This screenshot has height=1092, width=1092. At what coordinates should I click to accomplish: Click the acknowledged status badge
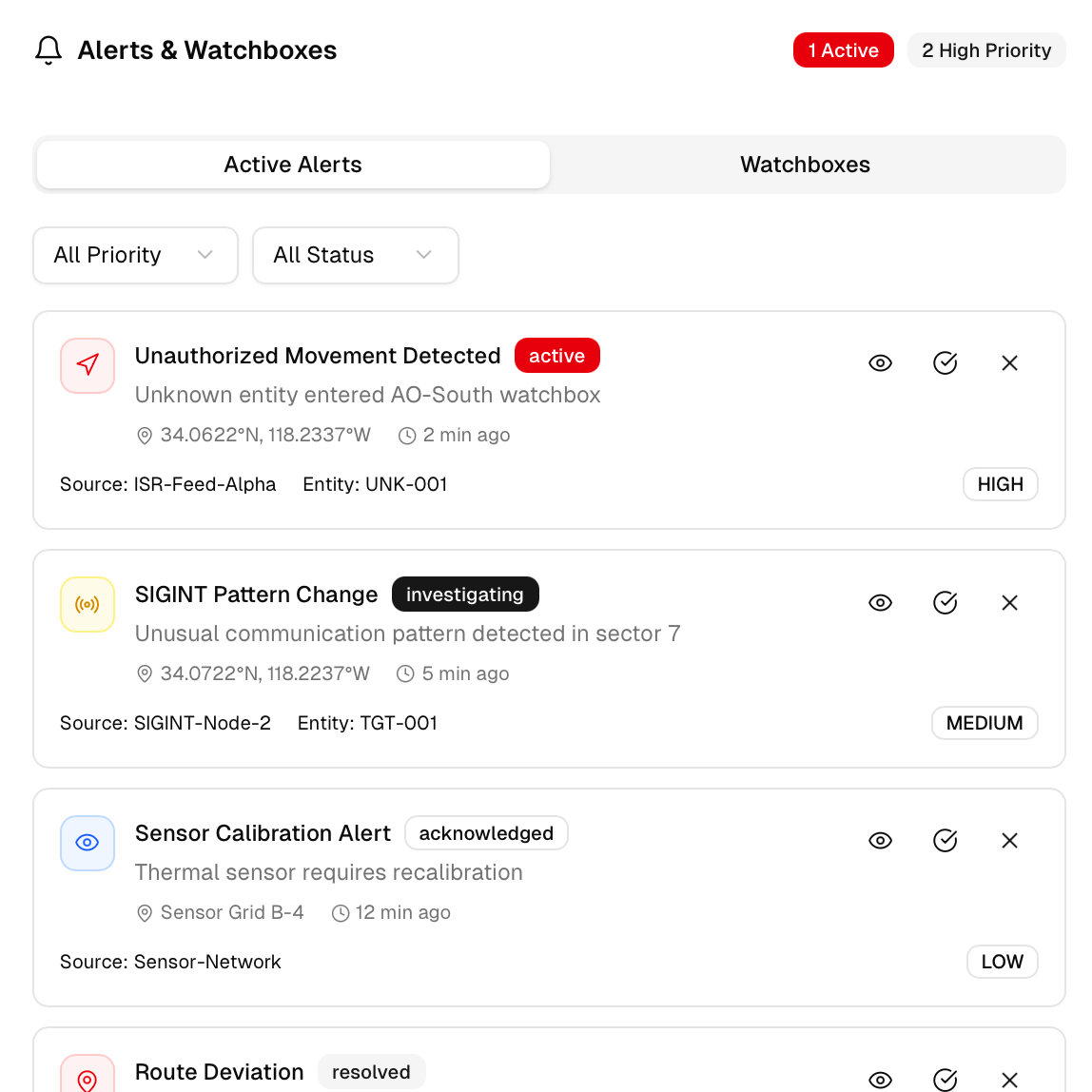(486, 833)
